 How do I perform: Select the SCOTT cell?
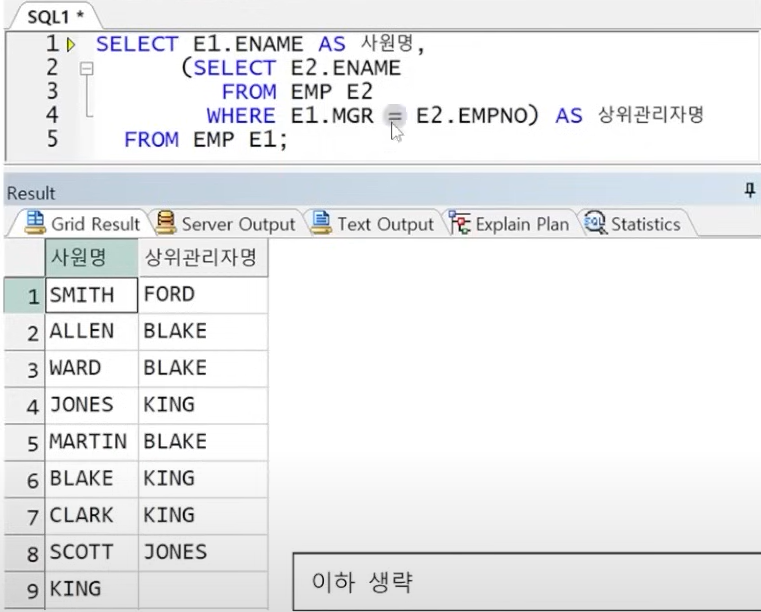click(x=92, y=553)
